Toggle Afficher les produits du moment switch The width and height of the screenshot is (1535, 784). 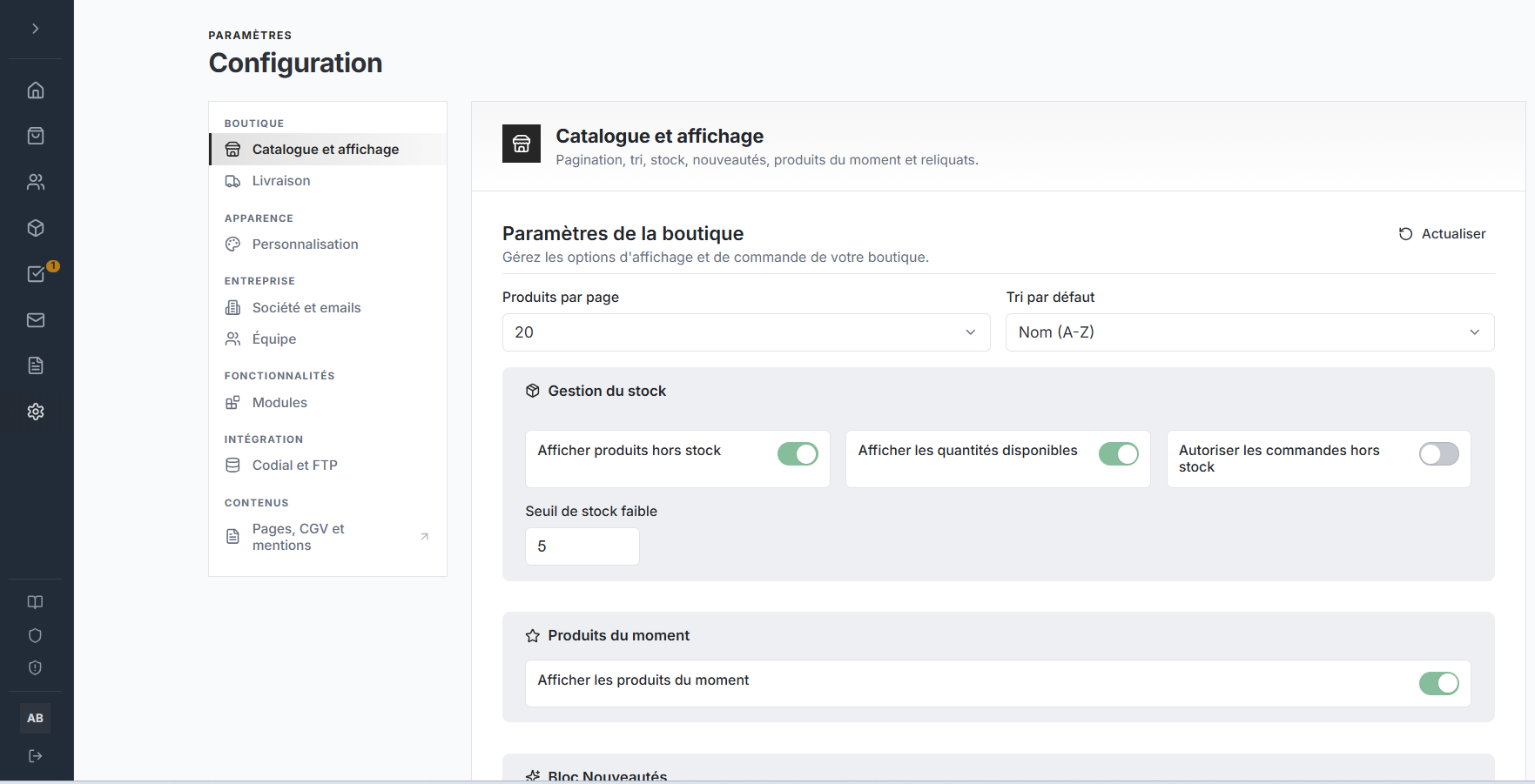pyautogui.click(x=1439, y=684)
